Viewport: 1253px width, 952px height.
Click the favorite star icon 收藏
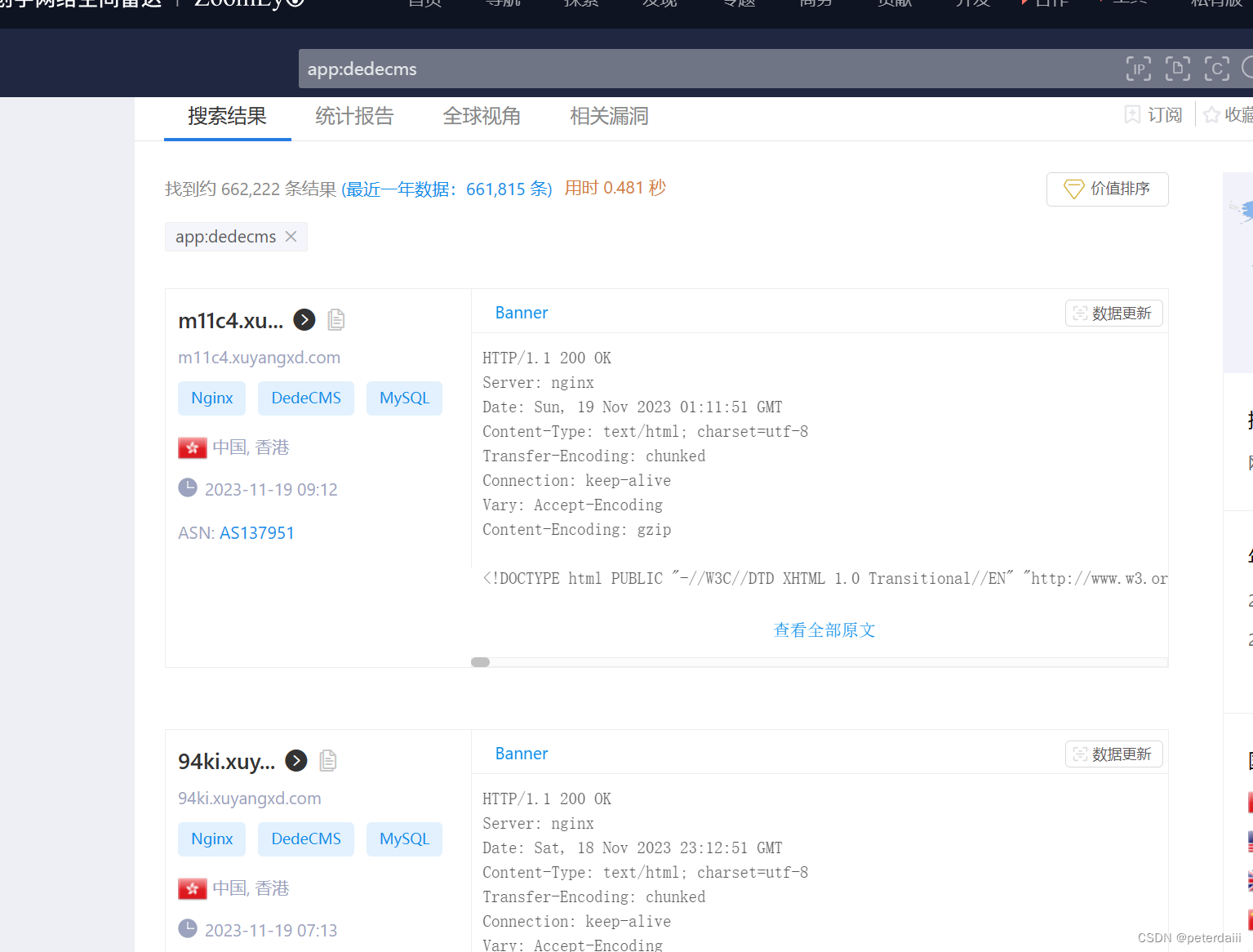coord(1211,115)
